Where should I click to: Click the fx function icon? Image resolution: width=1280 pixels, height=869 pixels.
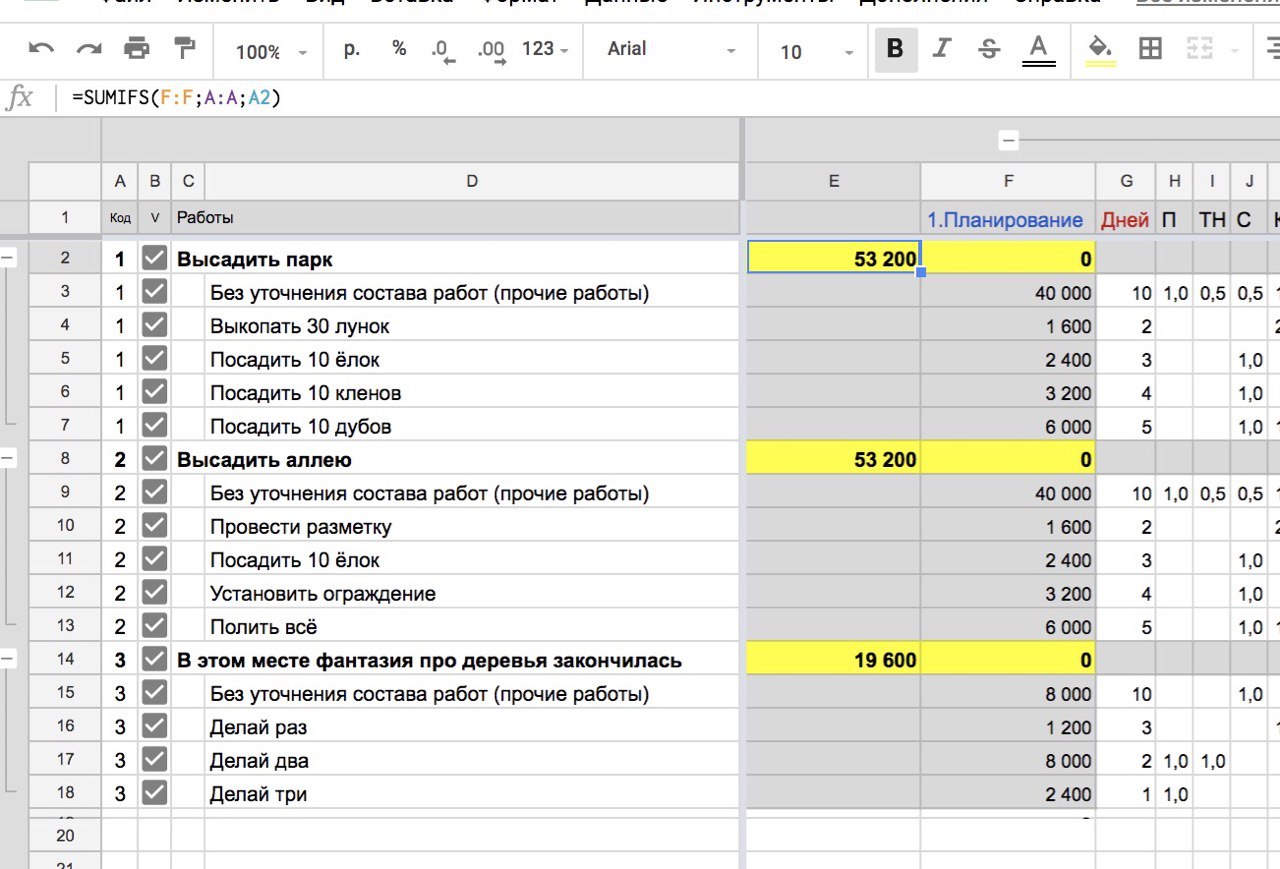tap(20, 98)
